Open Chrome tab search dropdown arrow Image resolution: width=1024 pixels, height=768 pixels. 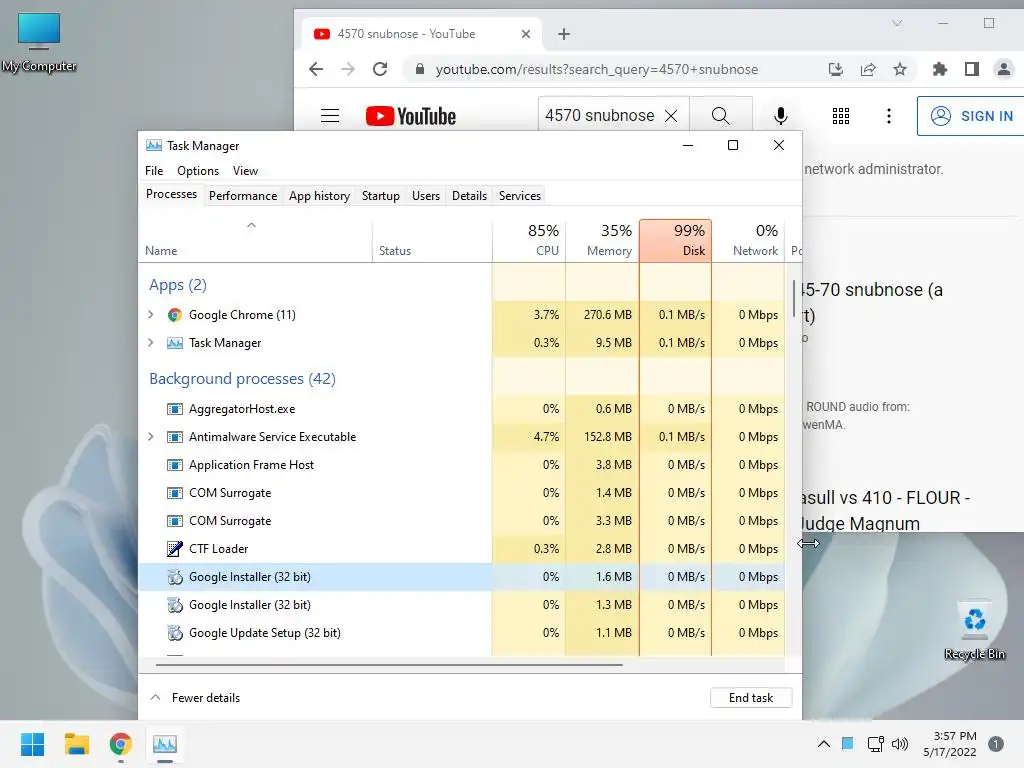(897, 24)
